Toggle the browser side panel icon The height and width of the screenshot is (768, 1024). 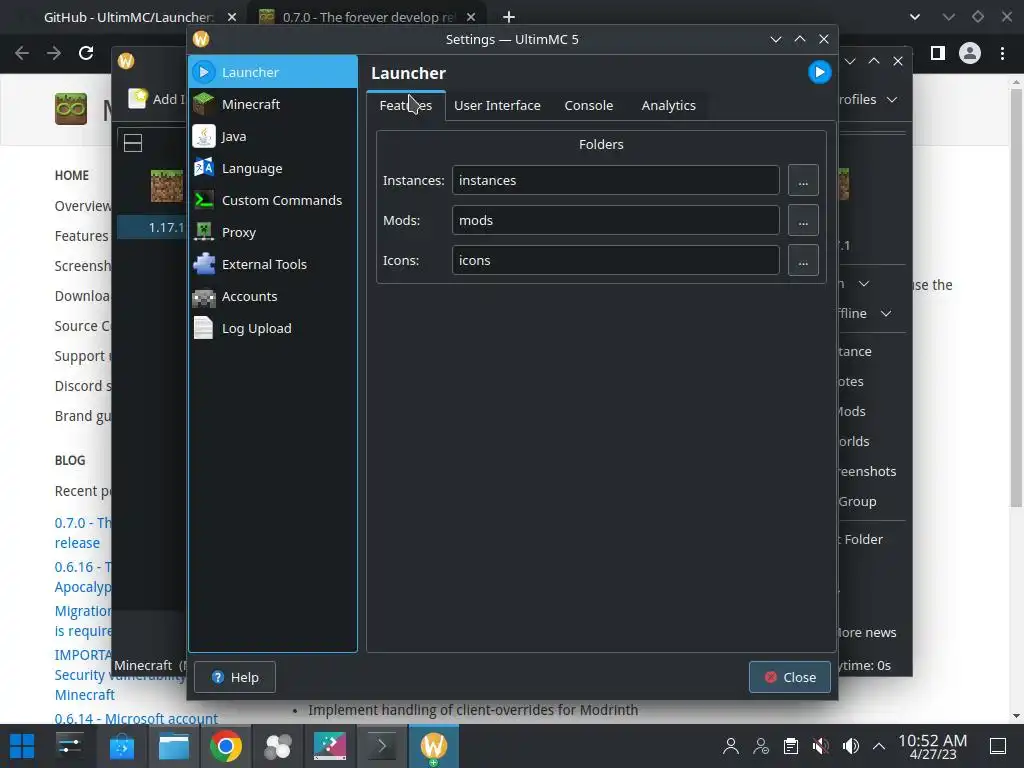(x=937, y=53)
